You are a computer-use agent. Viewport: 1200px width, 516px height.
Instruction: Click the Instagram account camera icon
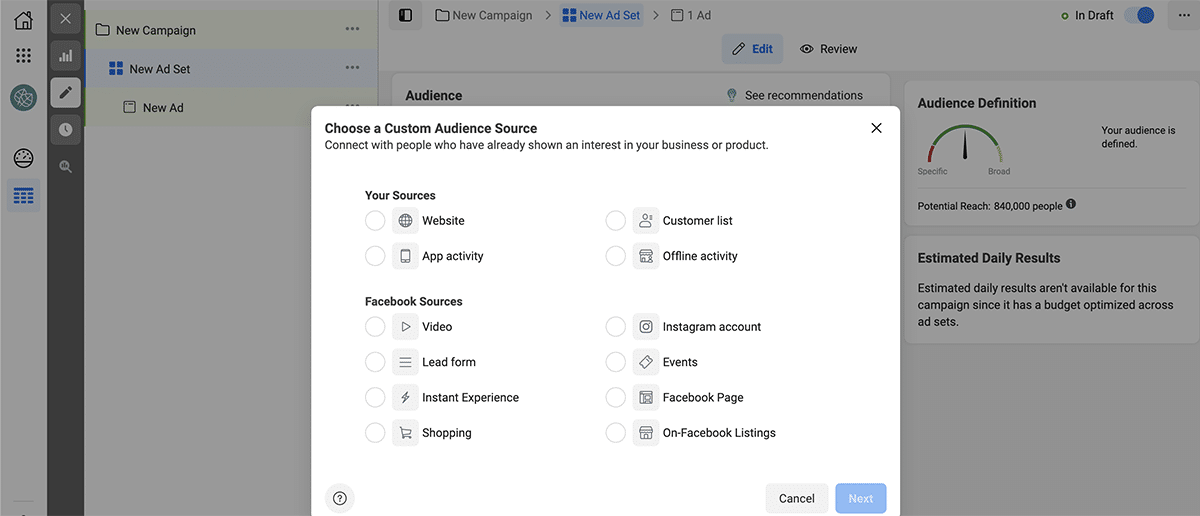[646, 327]
